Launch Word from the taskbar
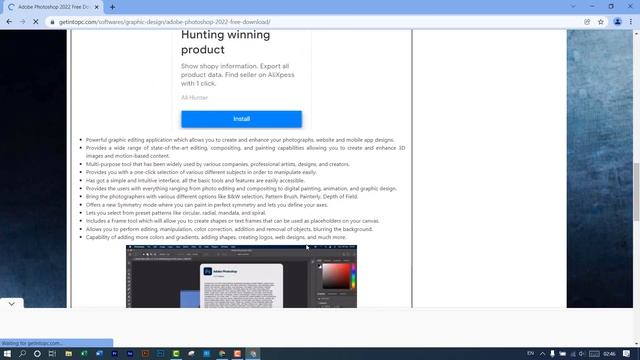This screenshot has height=360, width=640. pyautogui.click(x=99, y=353)
